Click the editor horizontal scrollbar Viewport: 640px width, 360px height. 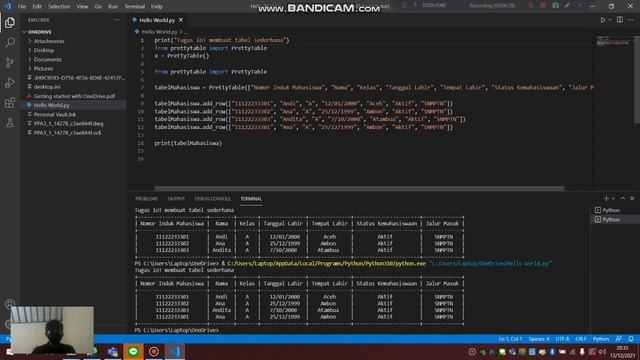[x=359, y=189]
